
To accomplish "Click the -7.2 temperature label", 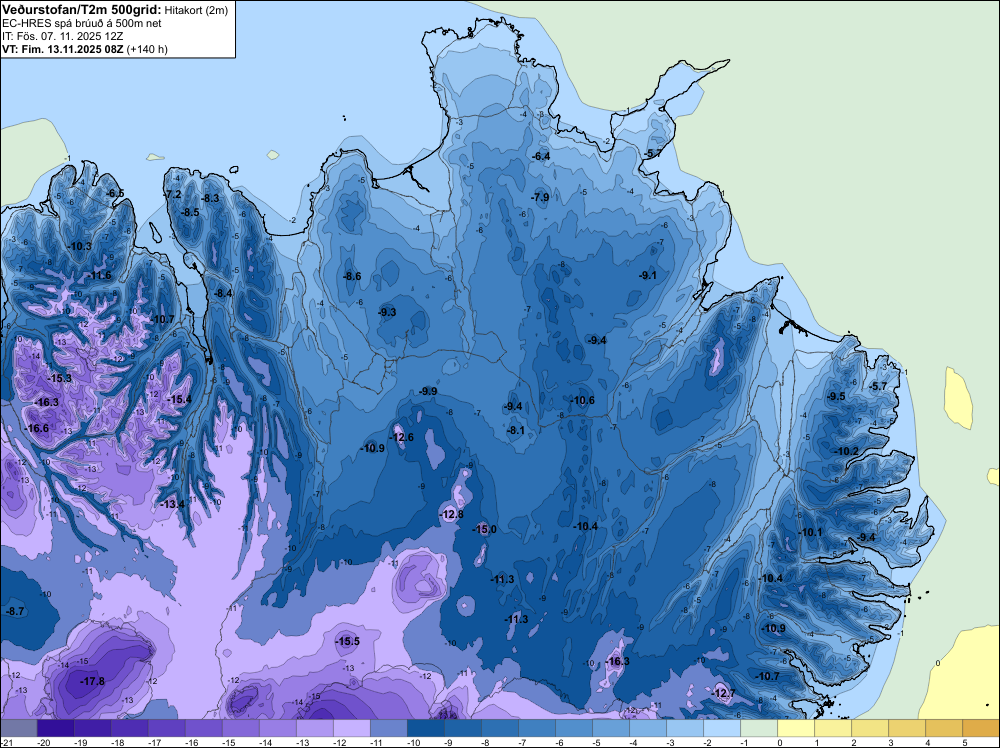I will click(x=173, y=194).
